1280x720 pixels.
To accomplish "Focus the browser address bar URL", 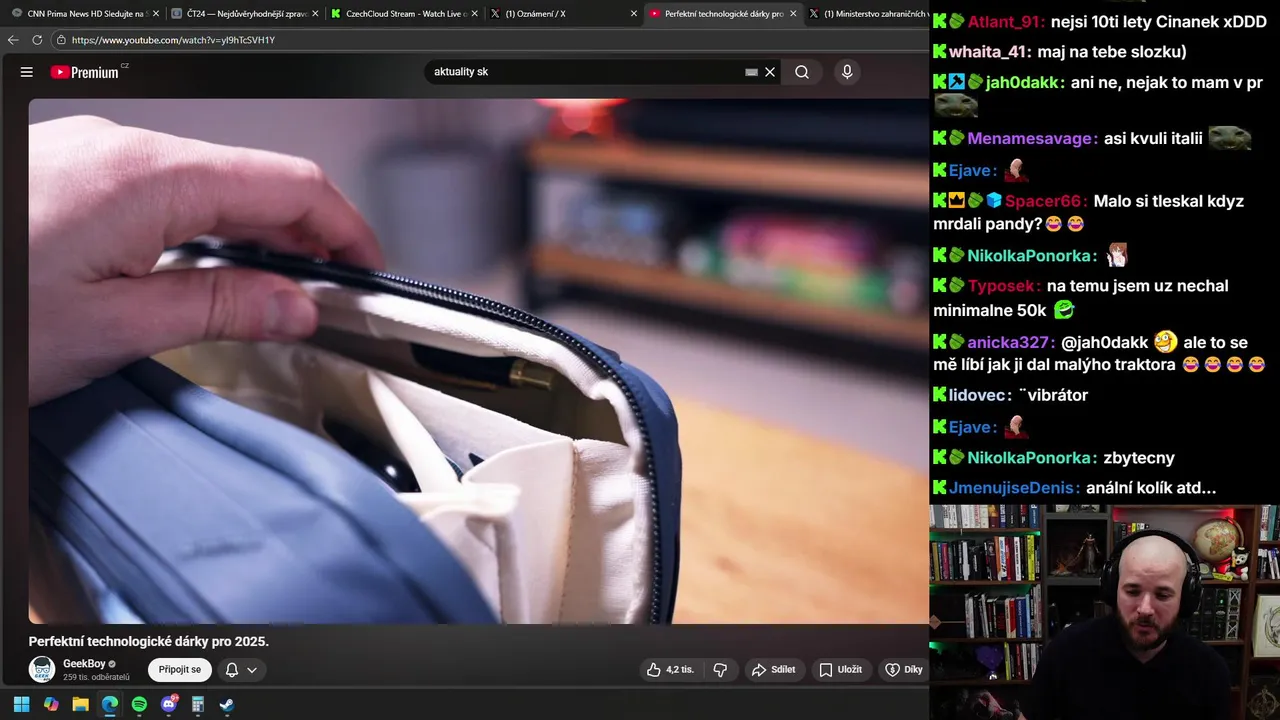I will (173, 40).
